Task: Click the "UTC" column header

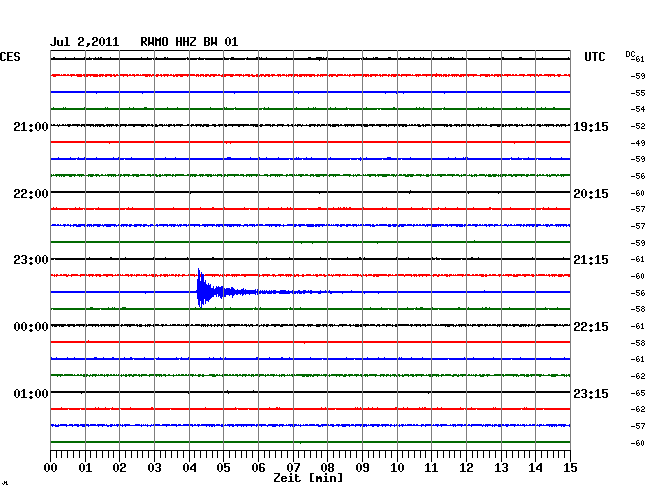Action: click(595, 57)
